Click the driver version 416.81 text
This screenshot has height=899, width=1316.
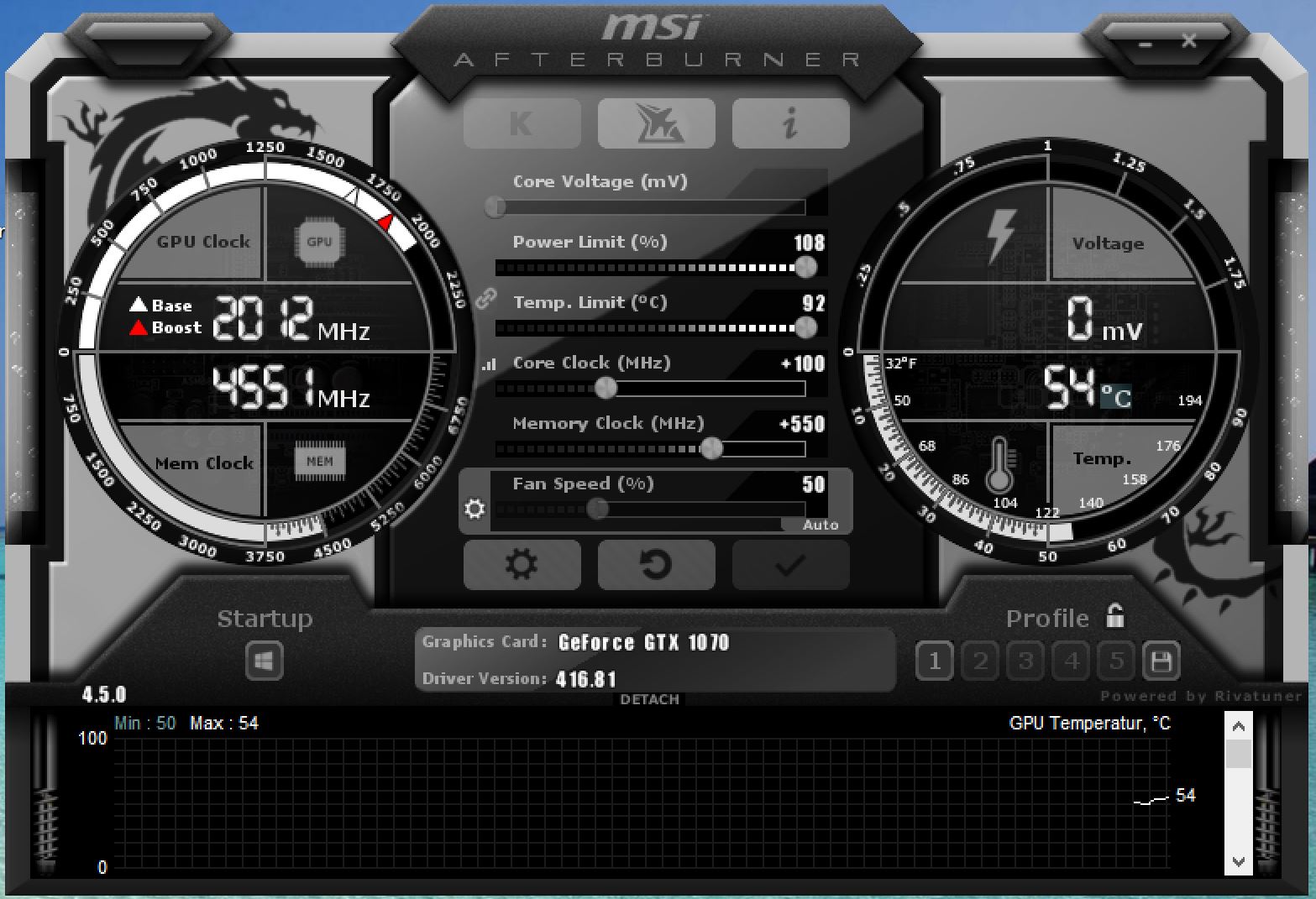pos(586,679)
